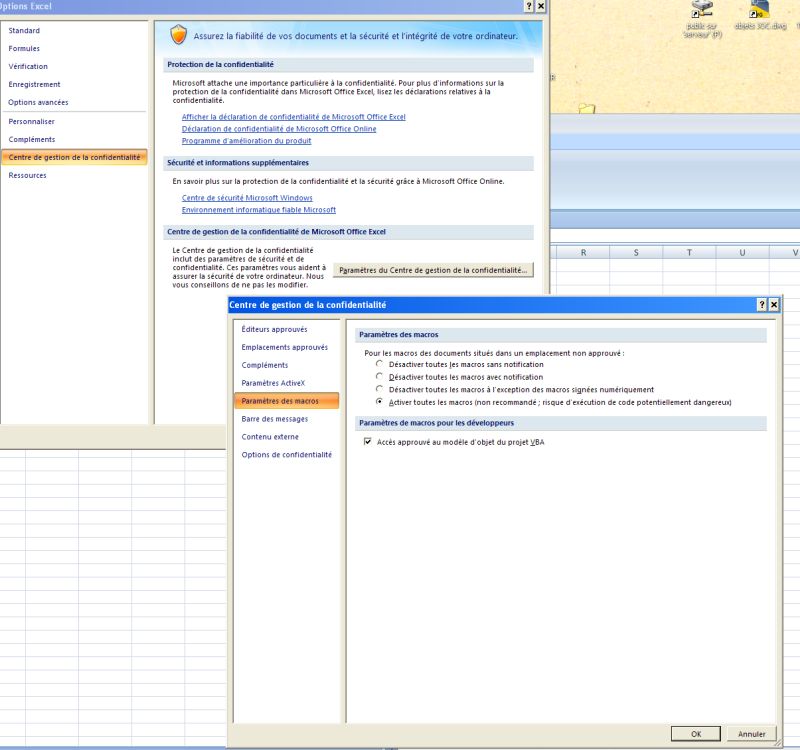Open the Formules category

[x=74, y=48]
